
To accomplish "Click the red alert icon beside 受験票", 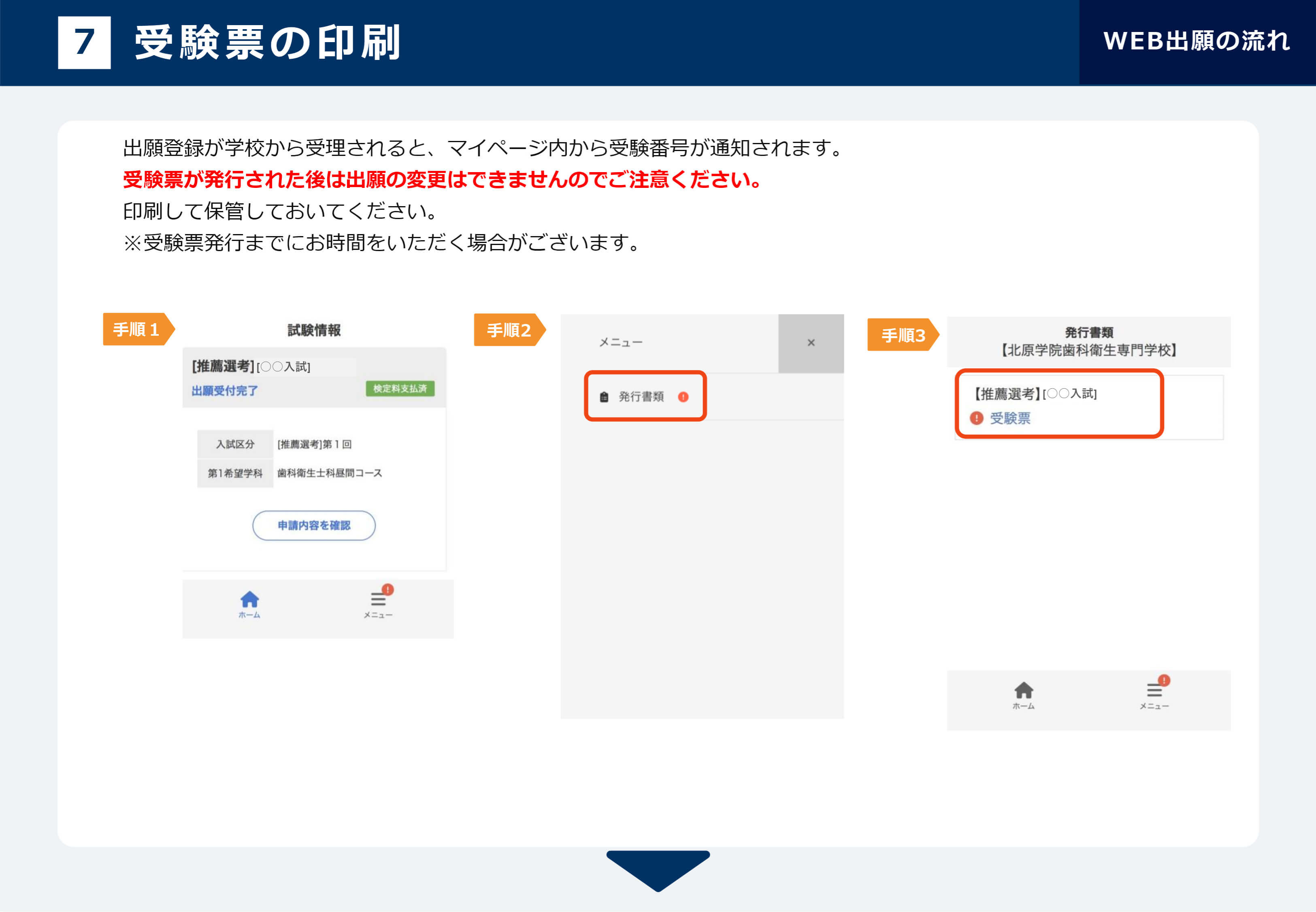I will point(976,418).
